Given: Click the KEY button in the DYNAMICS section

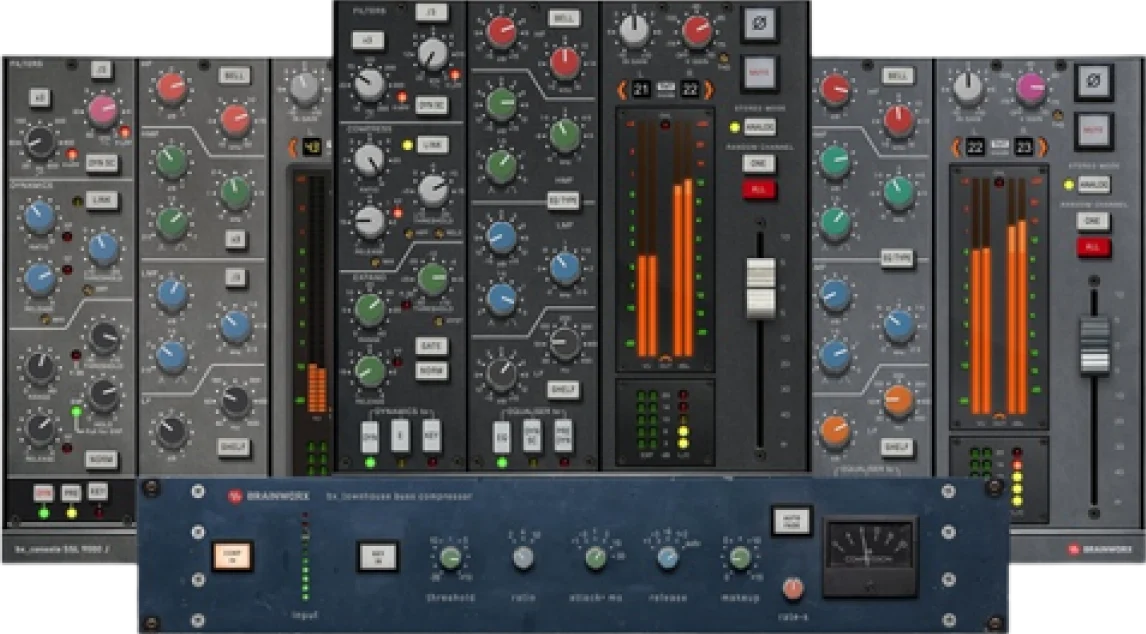Looking at the screenshot, I should [432, 434].
